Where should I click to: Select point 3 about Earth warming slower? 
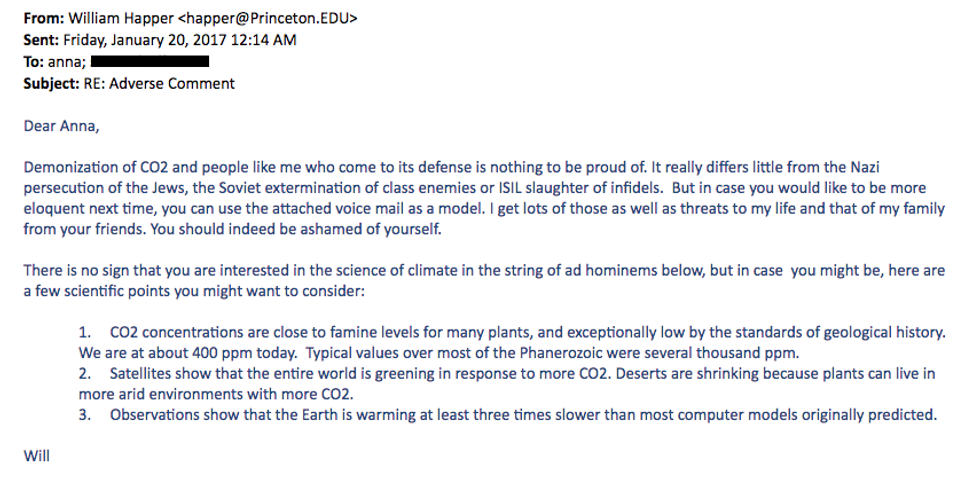pos(520,415)
